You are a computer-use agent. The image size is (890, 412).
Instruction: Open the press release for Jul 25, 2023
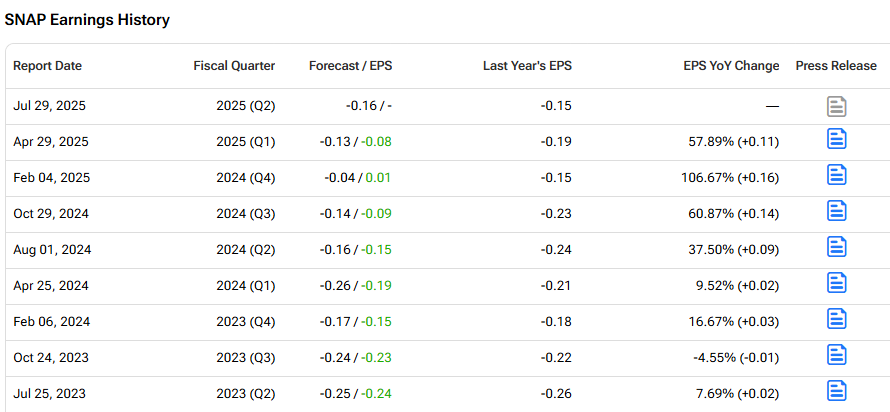click(x=837, y=391)
